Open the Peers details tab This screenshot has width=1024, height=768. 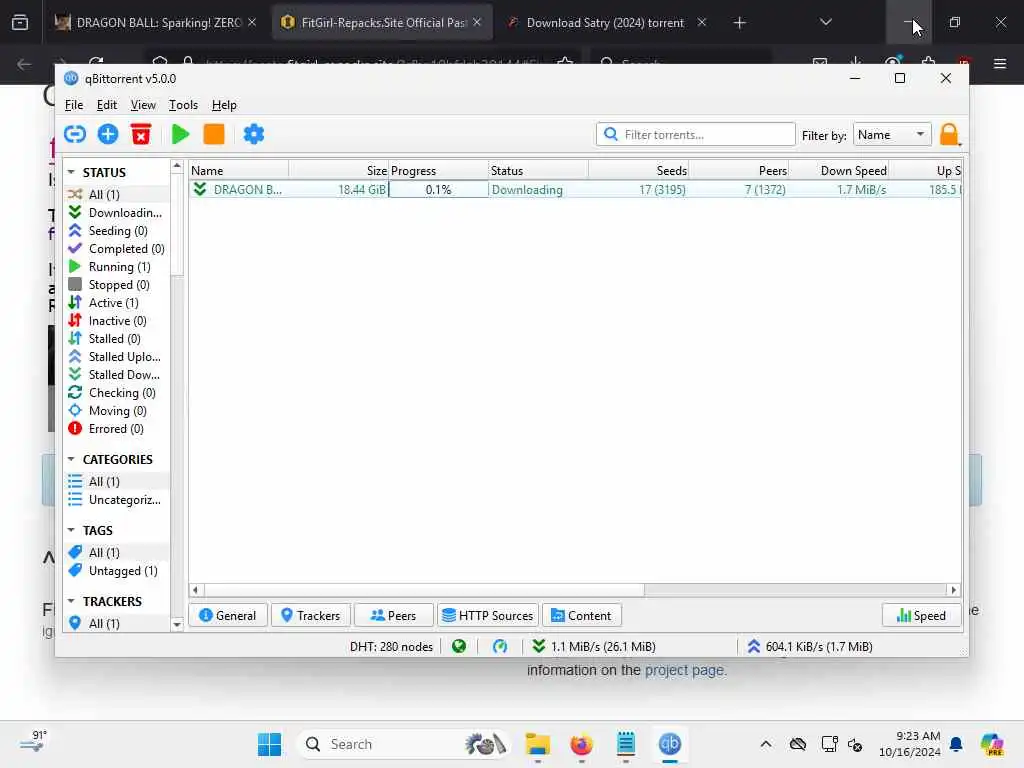point(393,615)
